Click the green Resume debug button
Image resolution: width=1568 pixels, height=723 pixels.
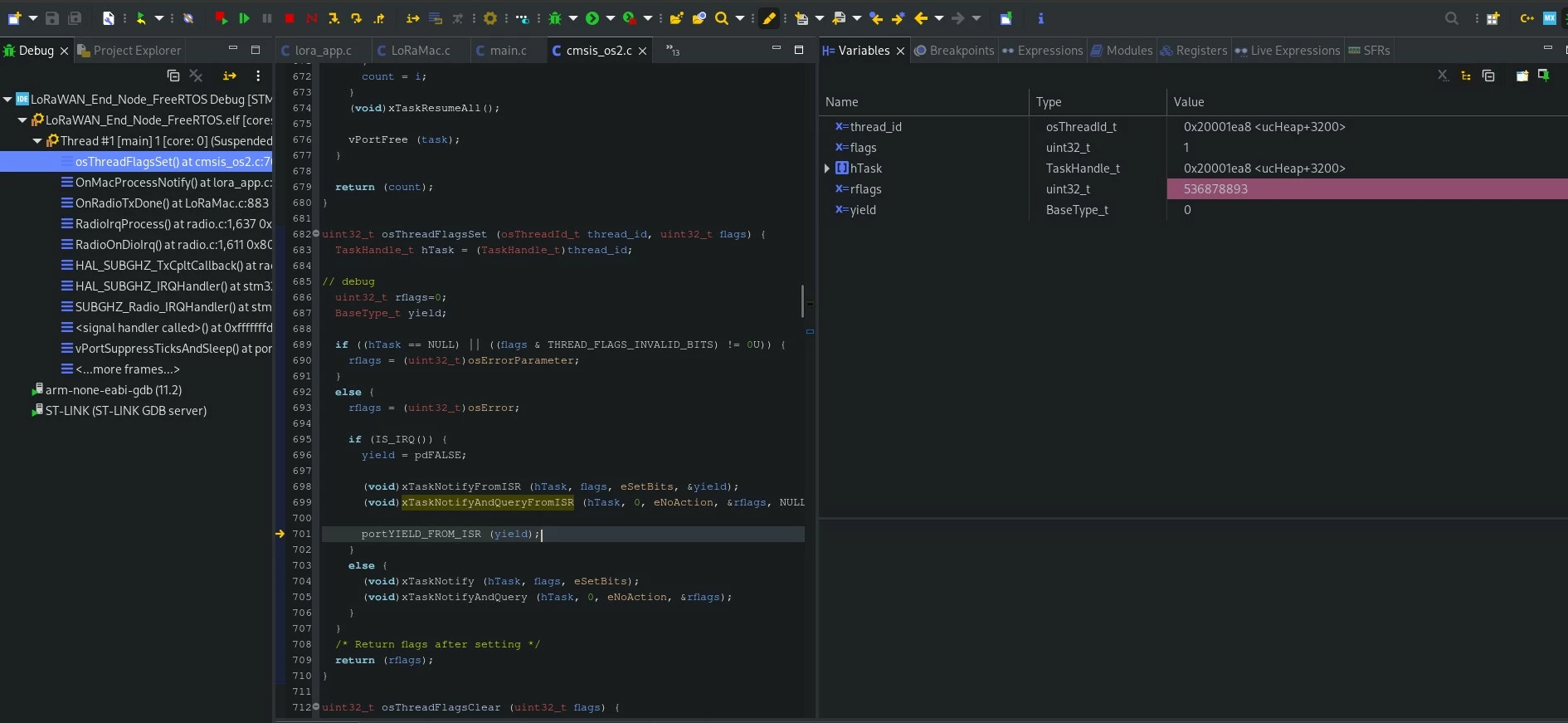[244, 17]
